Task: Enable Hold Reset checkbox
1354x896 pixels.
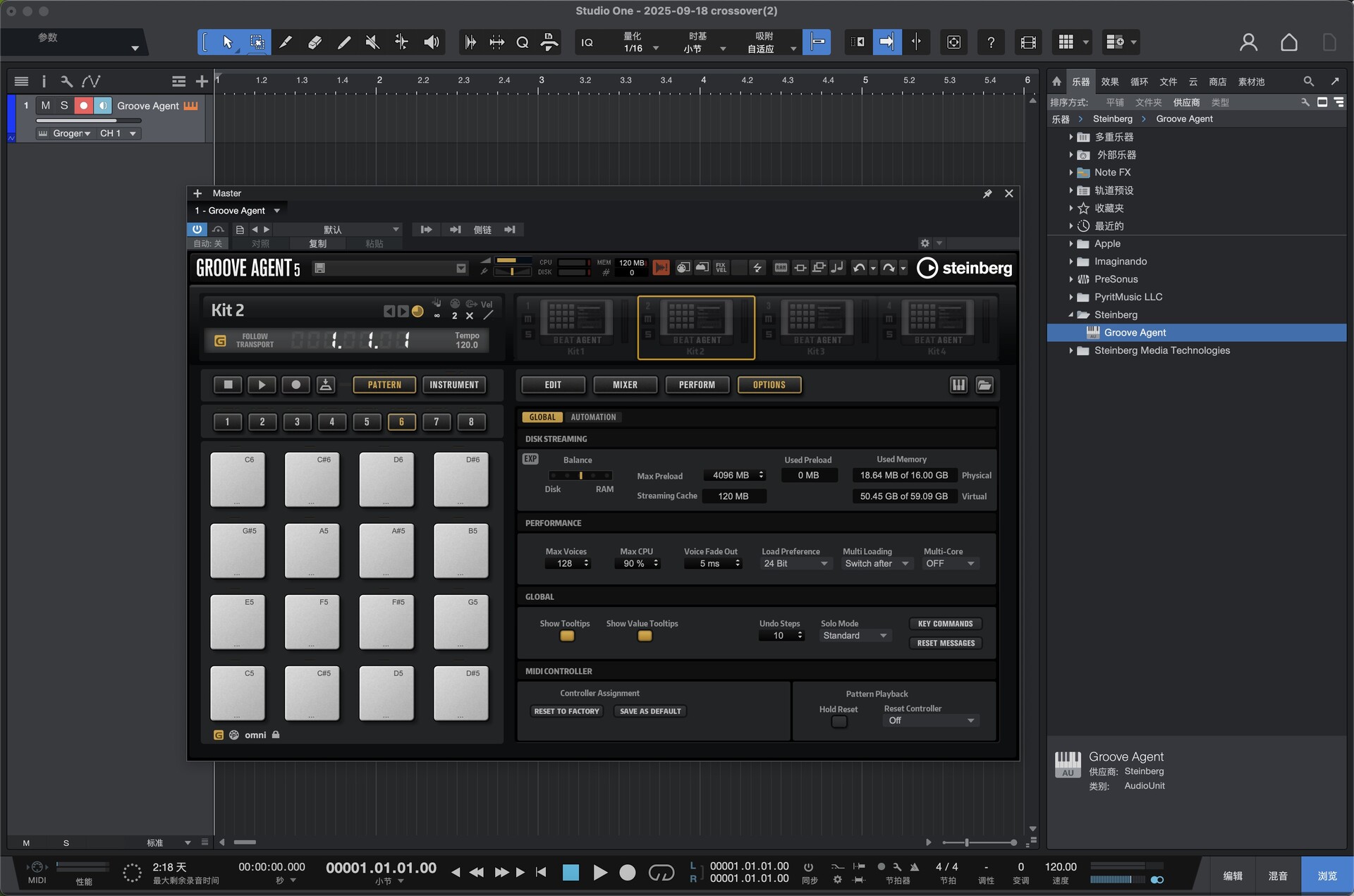Action: 838,721
